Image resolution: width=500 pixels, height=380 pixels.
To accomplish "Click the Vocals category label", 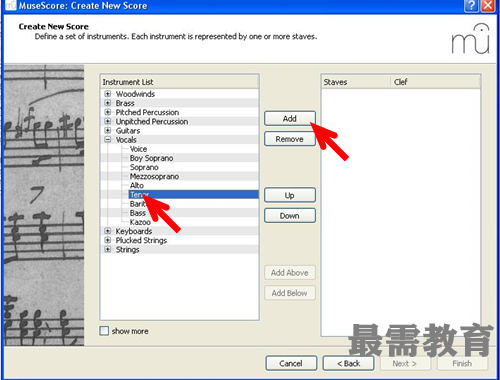I will pyautogui.click(x=126, y=140).
